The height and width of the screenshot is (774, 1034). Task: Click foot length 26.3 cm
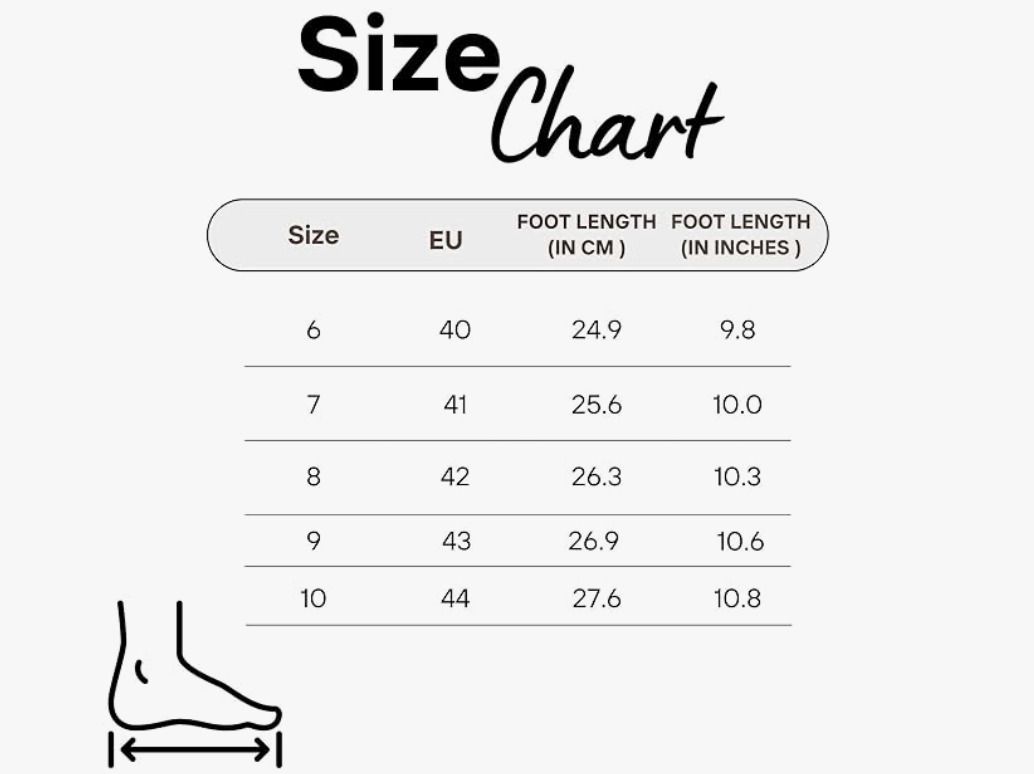(596, 477)
